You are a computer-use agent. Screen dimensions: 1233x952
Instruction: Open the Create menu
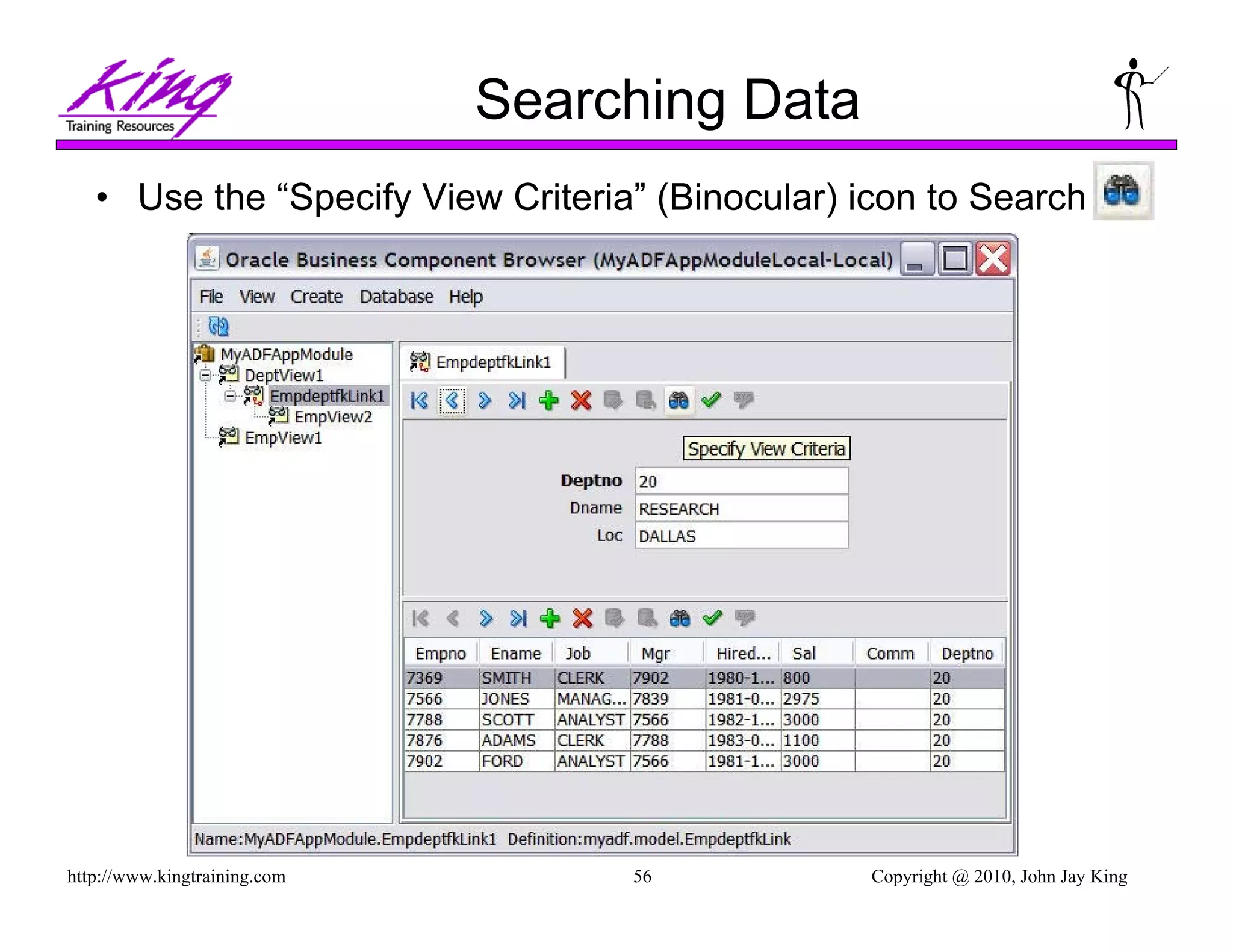pyautogui.click(x=316, y=297)
